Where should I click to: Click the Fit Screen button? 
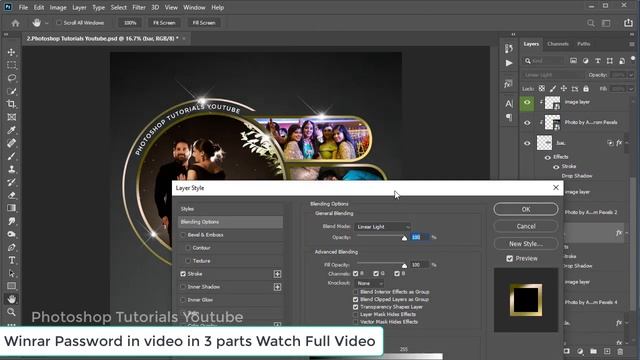(x=164, y=23)
